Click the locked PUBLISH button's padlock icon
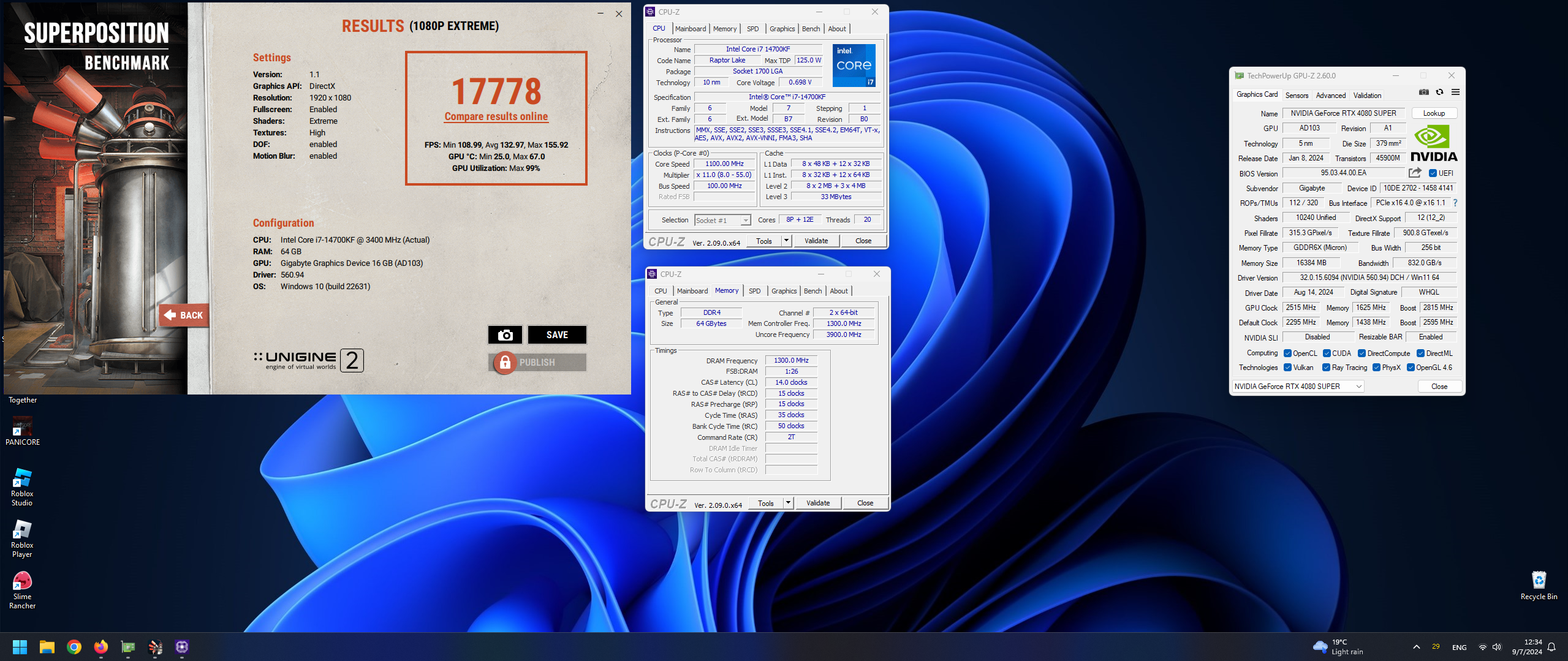 click(505, 363)
